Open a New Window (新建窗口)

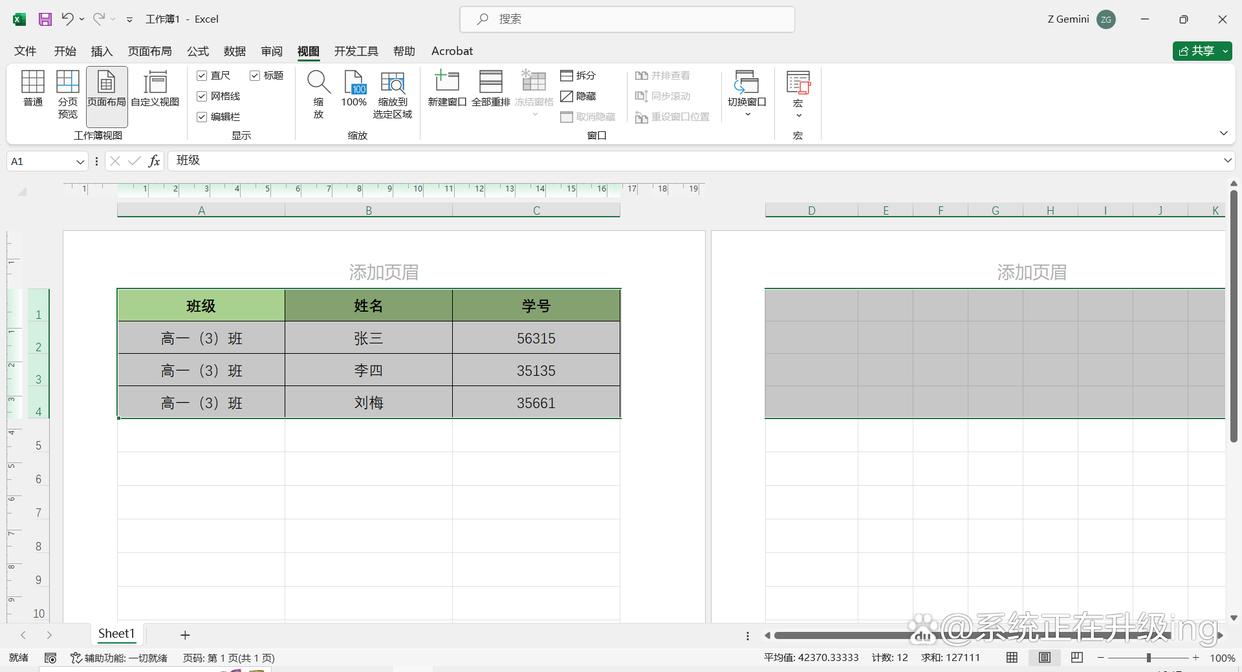(x=447, y=88)
